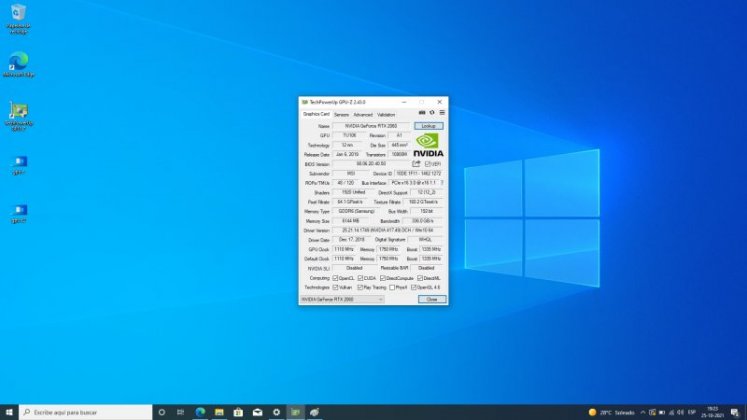
Task: Open the notification center icon
Action: pos(735,412)
